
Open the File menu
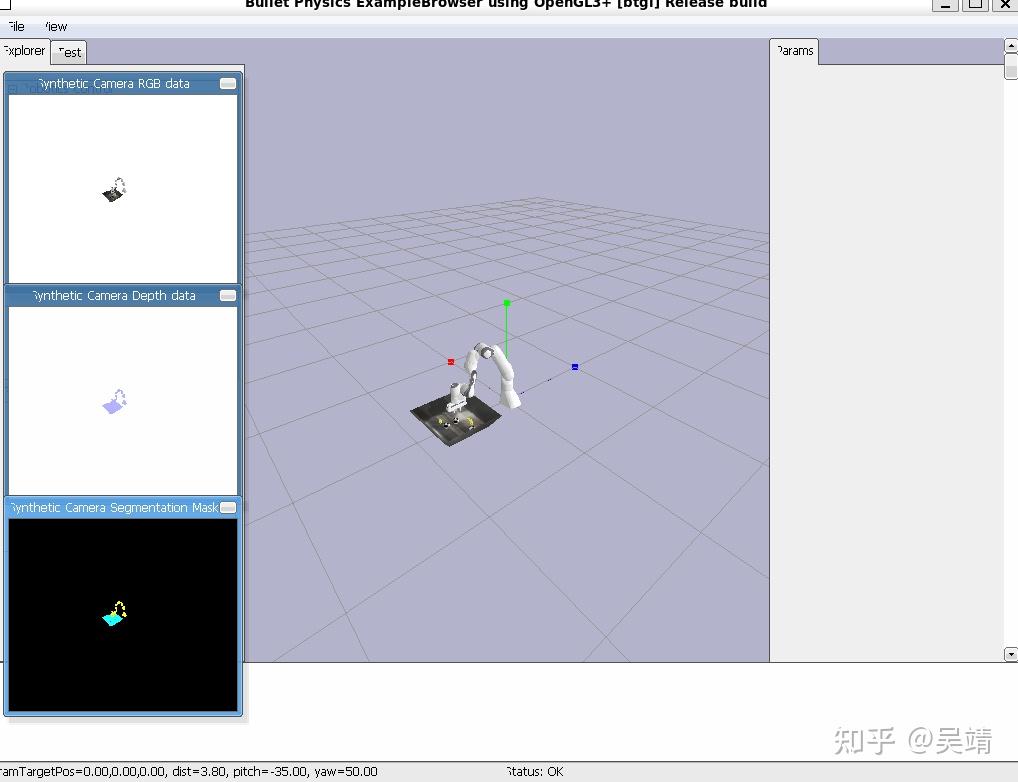(x=14, y=26)
